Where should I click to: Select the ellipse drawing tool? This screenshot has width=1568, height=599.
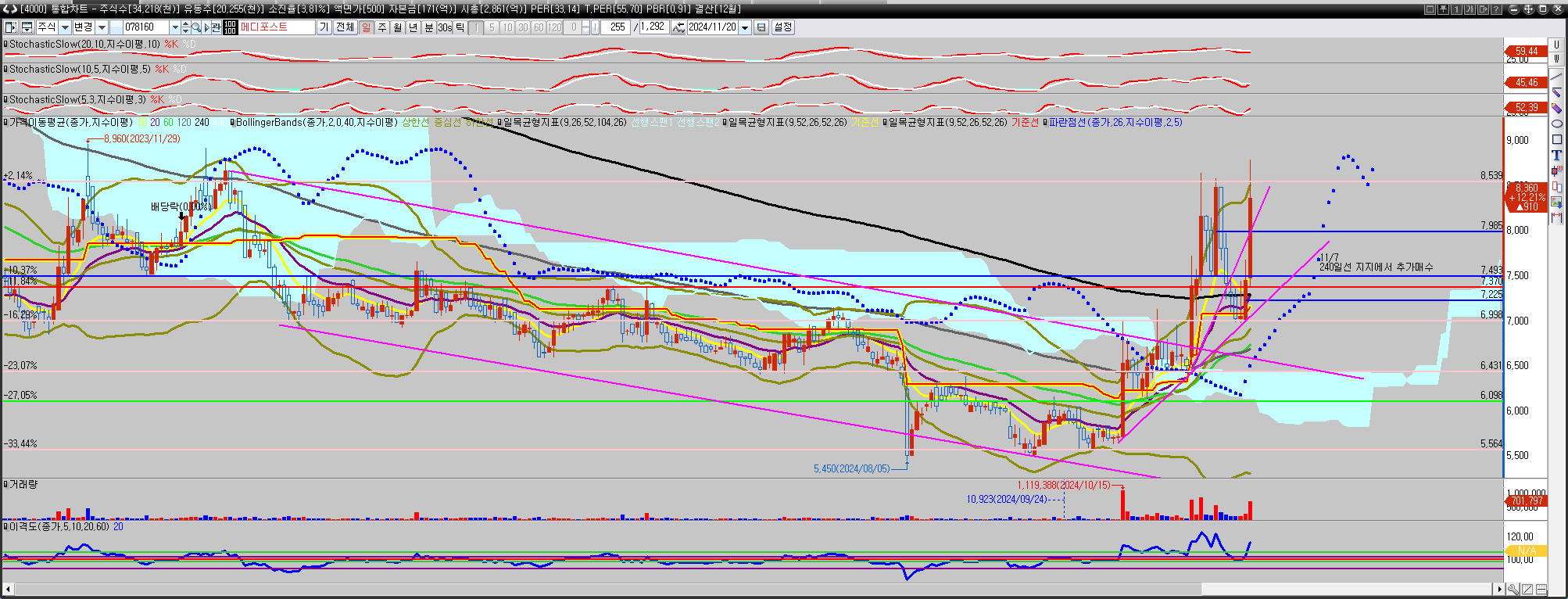pyautogui.click(x=1556, y=124)
